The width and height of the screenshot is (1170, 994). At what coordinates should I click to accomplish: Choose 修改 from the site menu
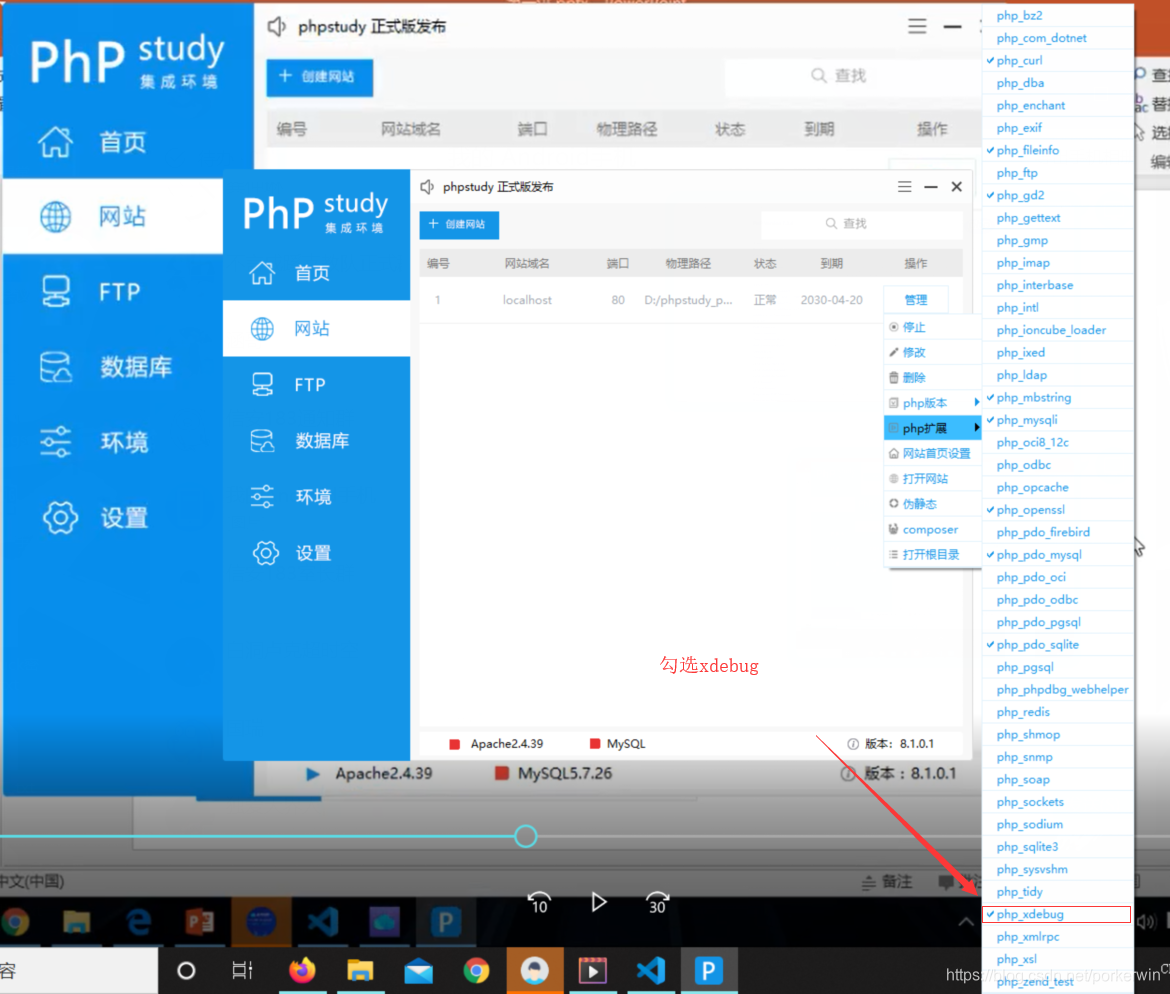coord(933,352)
